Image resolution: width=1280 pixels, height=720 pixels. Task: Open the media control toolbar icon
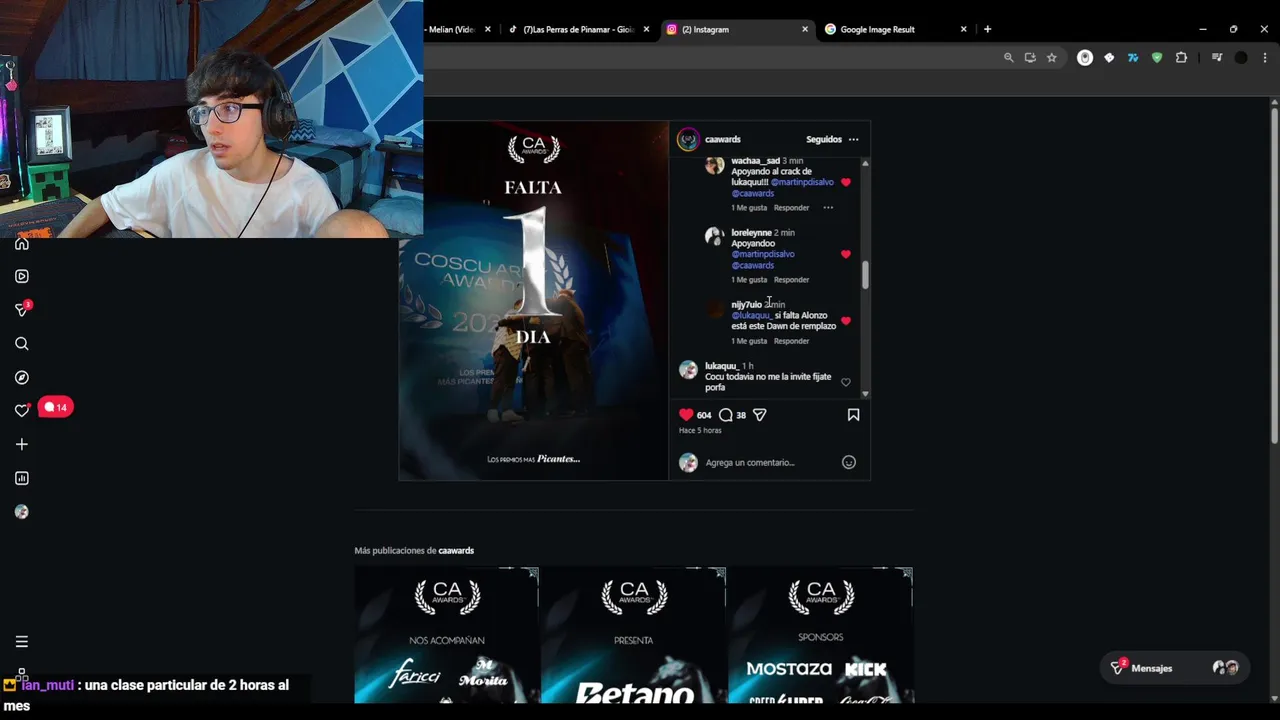[1217, 58]
